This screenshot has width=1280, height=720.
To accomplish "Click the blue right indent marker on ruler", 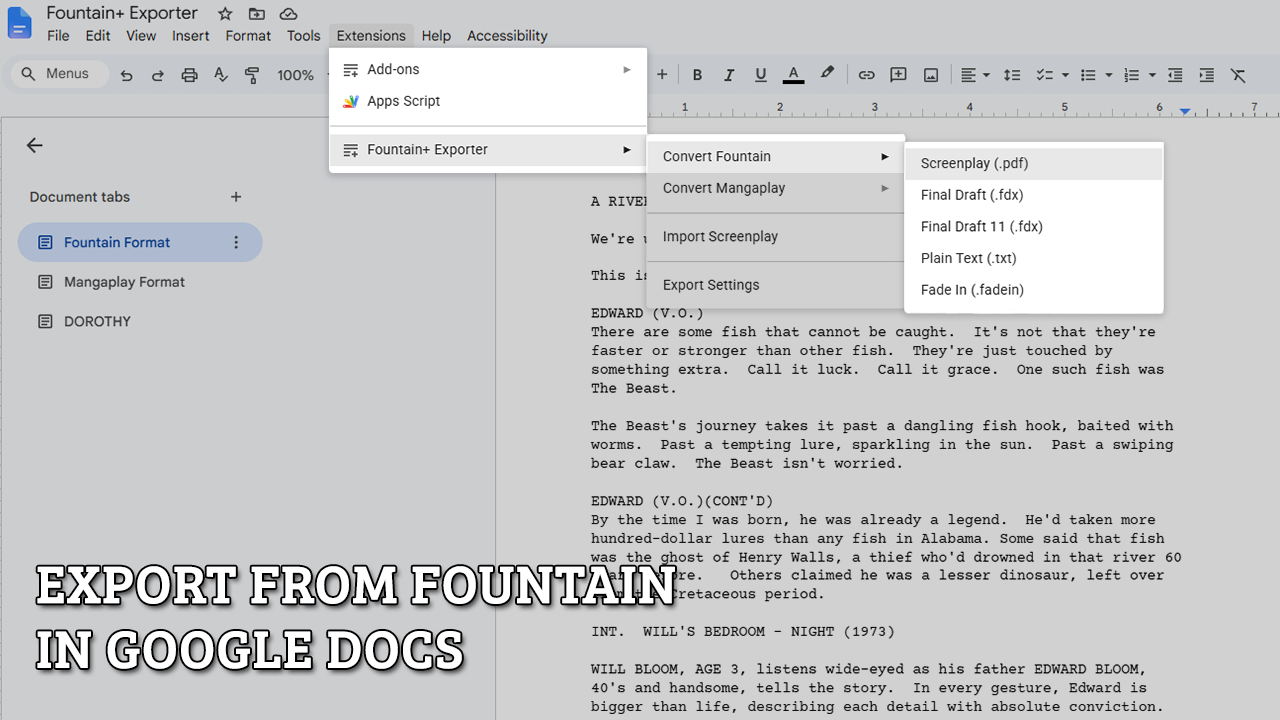I will 1185,111.
